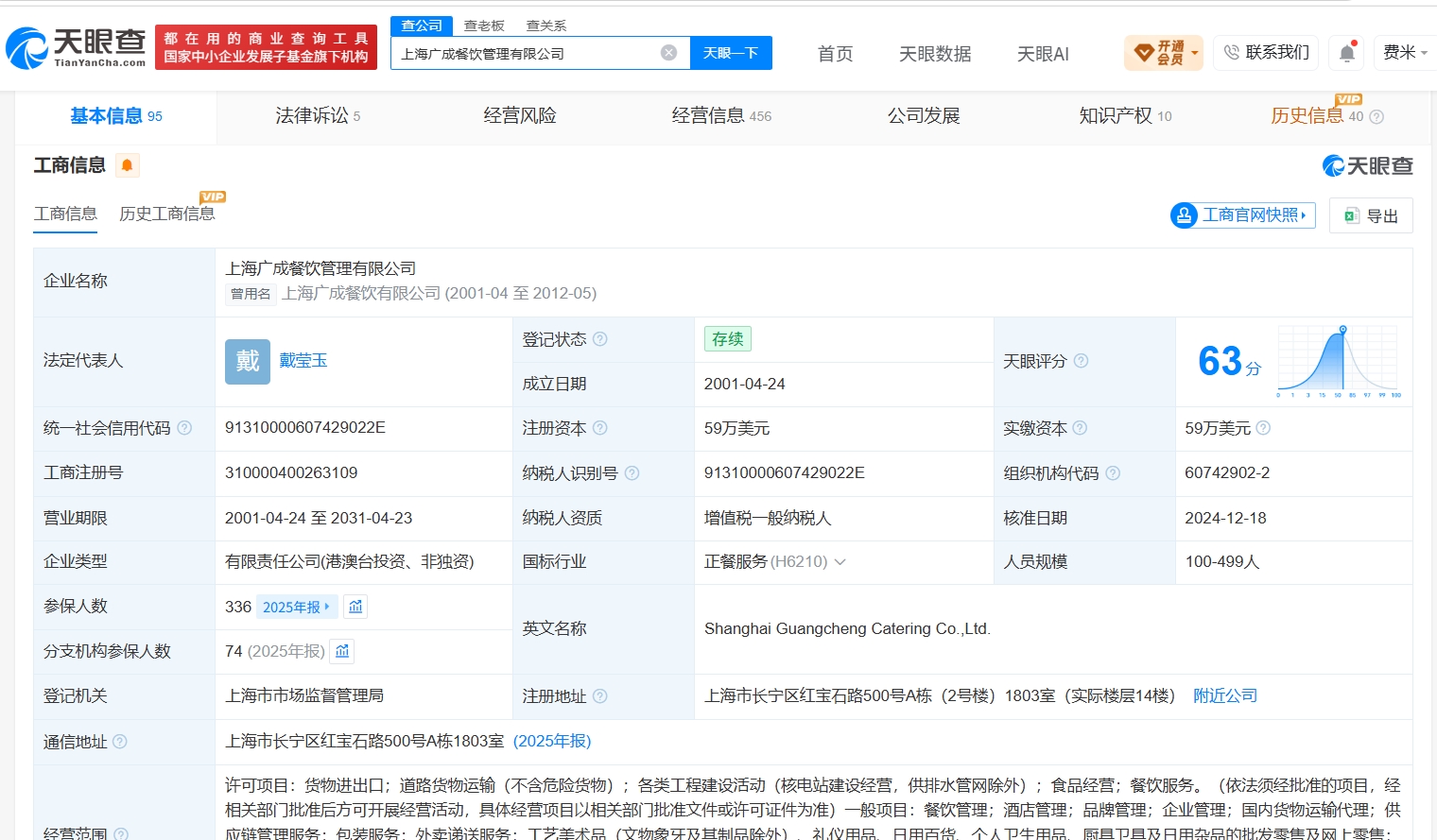Open help for 登记状态
The width and height of the screenshot is (1437, 840).
(600, 339)
